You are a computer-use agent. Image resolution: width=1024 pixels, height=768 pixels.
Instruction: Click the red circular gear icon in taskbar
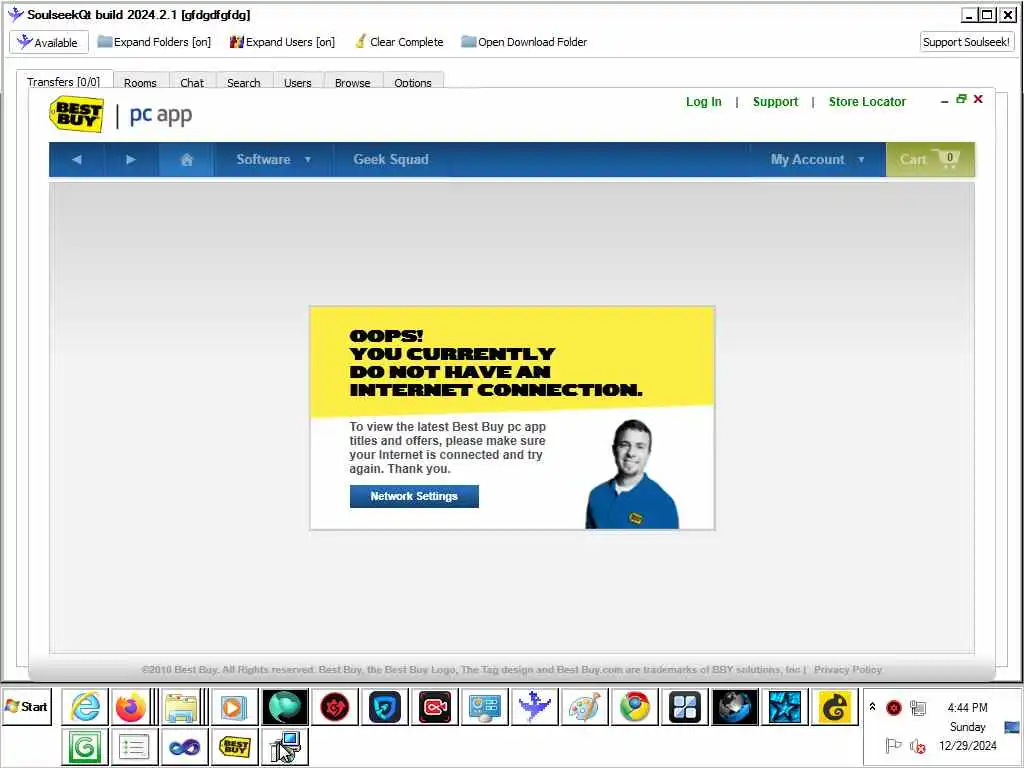click(x=335, y=707)
